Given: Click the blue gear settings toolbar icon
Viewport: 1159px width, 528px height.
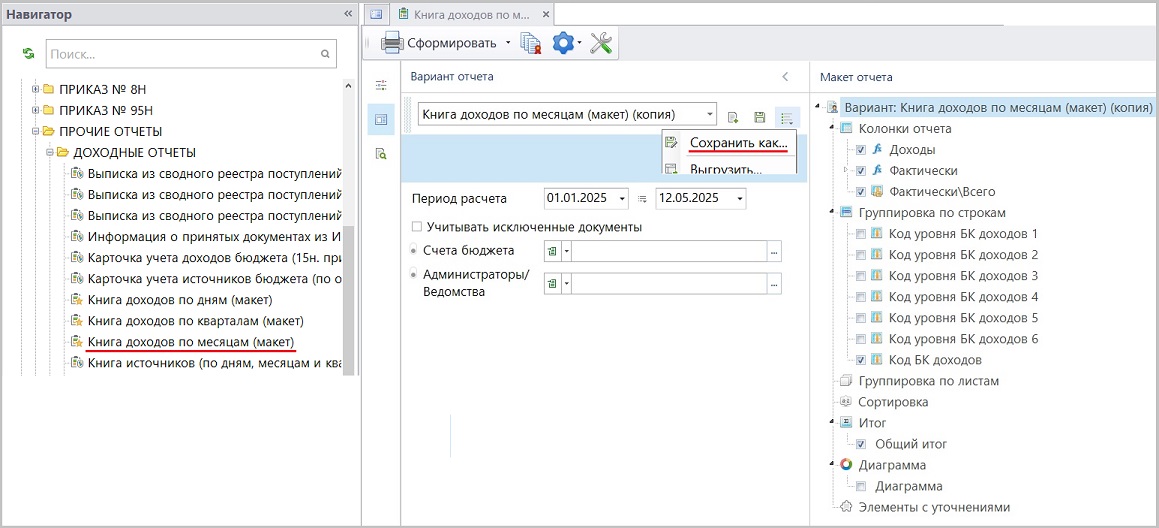Looking at the screenshot, I should click(x=563, y=43).
